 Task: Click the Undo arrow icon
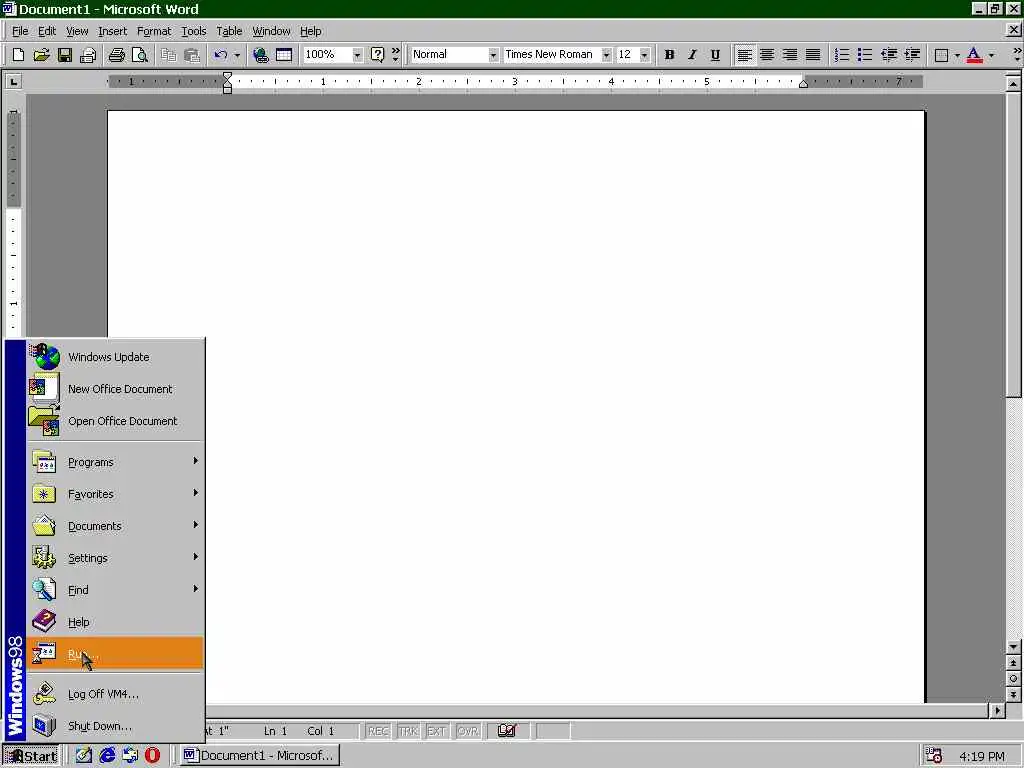[x=221, y=55]
